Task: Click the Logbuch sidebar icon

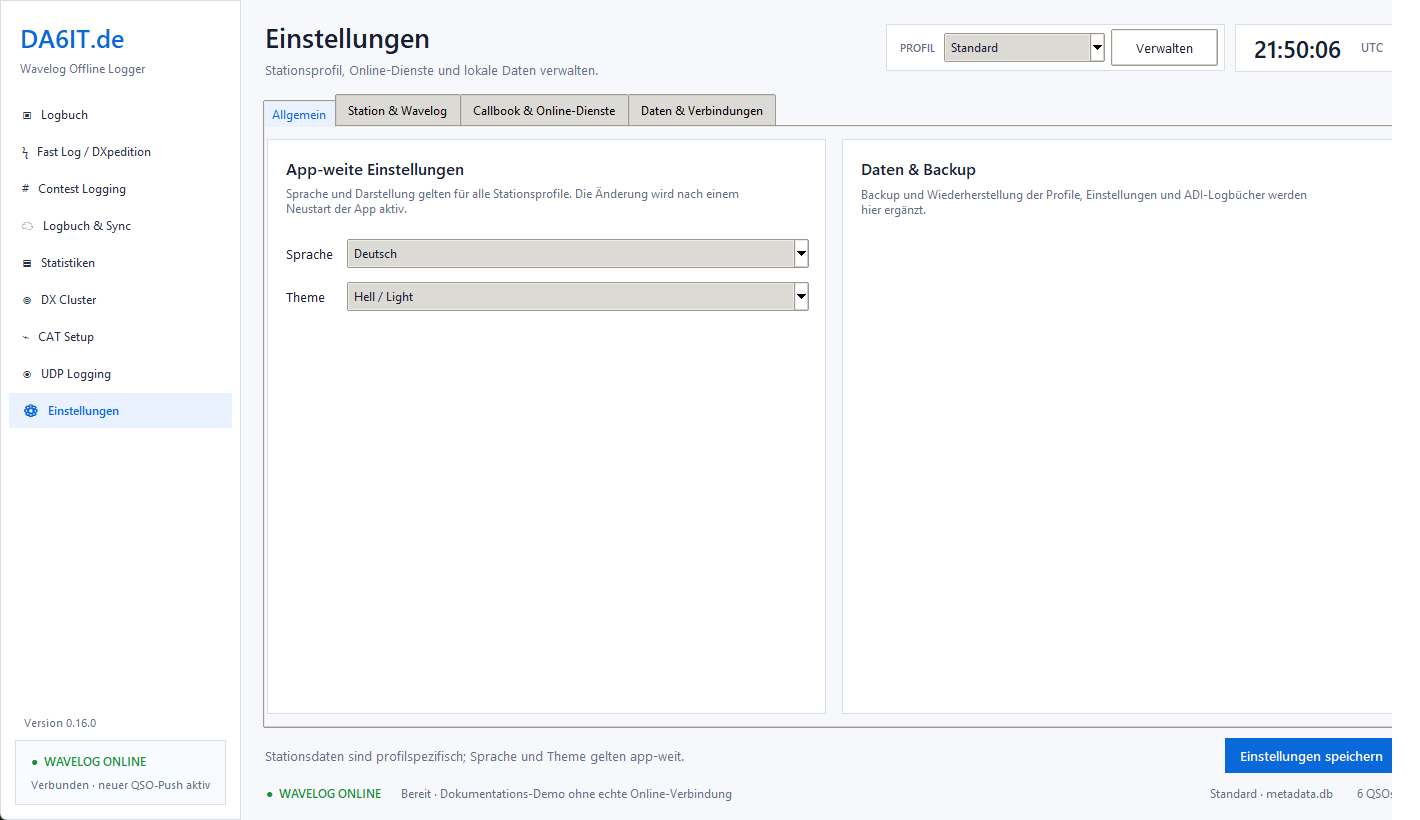Action: (x=27, y=115)
